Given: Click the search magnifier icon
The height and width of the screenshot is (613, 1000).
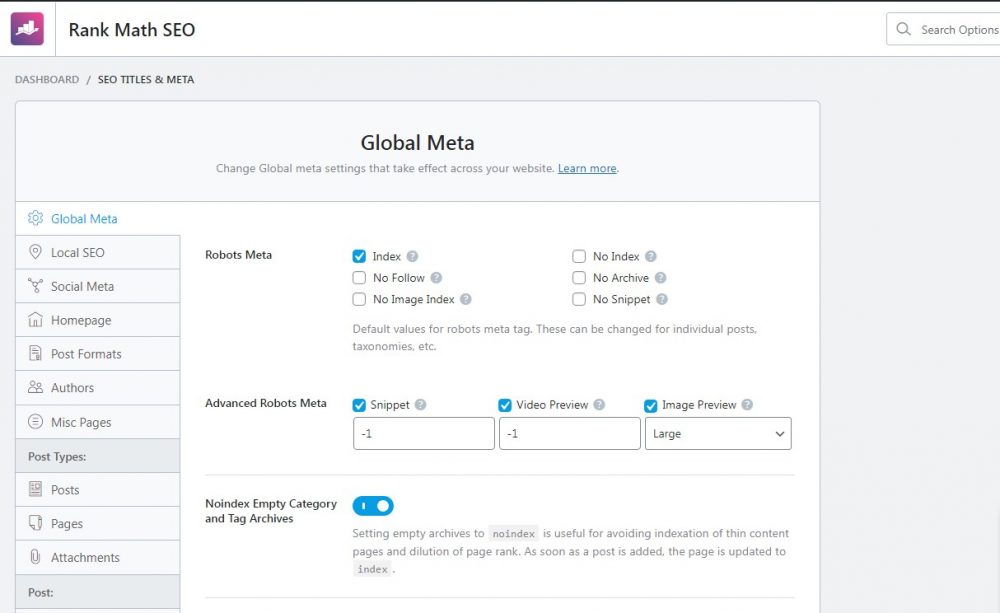Looking at the screenshot, I should [x=904, y=29].
